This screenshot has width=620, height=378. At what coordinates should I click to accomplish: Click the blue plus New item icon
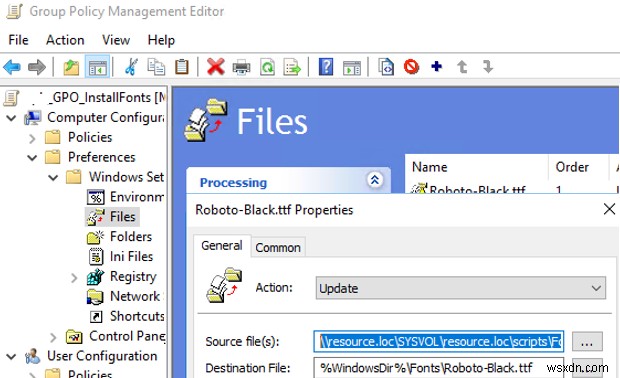pos(437,66)
